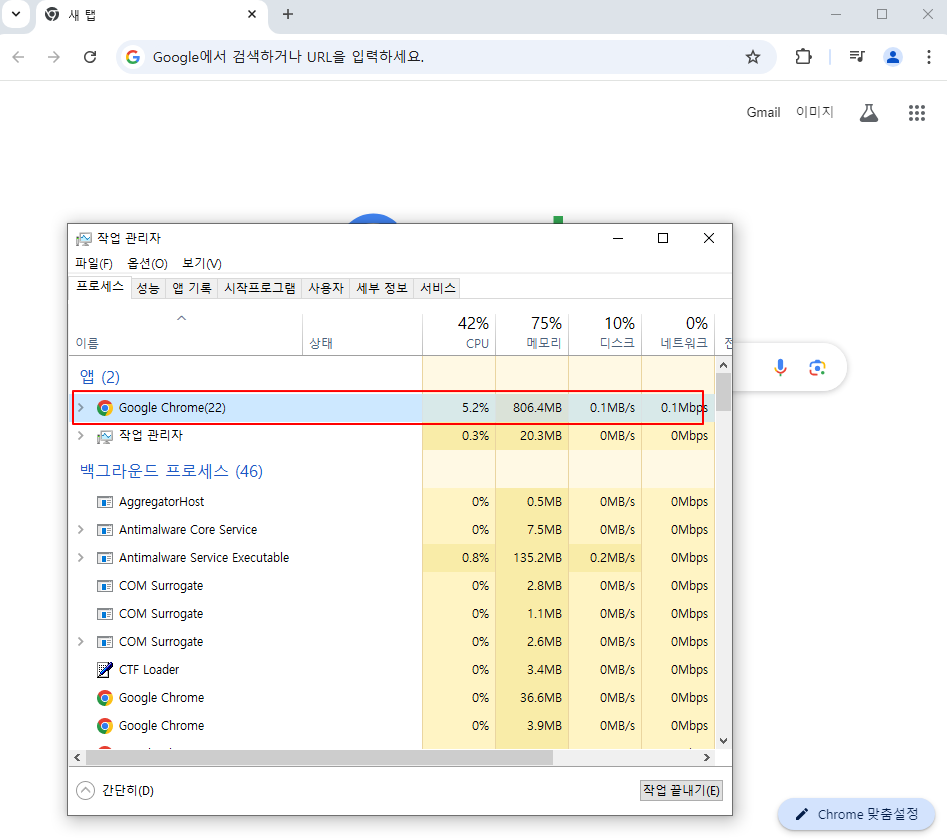Image resolution: width=947 pixels, height=839 pixels.
Task: Click the CTF Loader pen icon
Action: pos(105,669)
